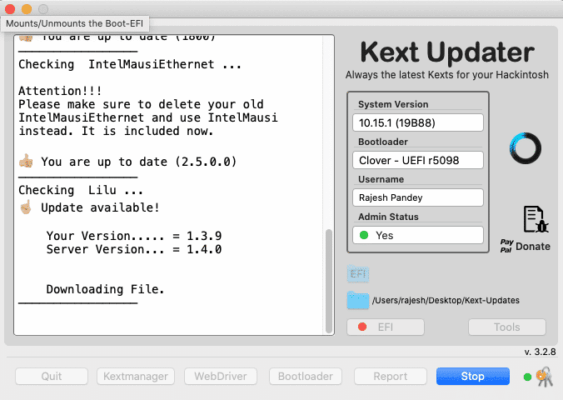563x400 pixels.
Task: Click the Bootloader button
Action: coord(305,376)
